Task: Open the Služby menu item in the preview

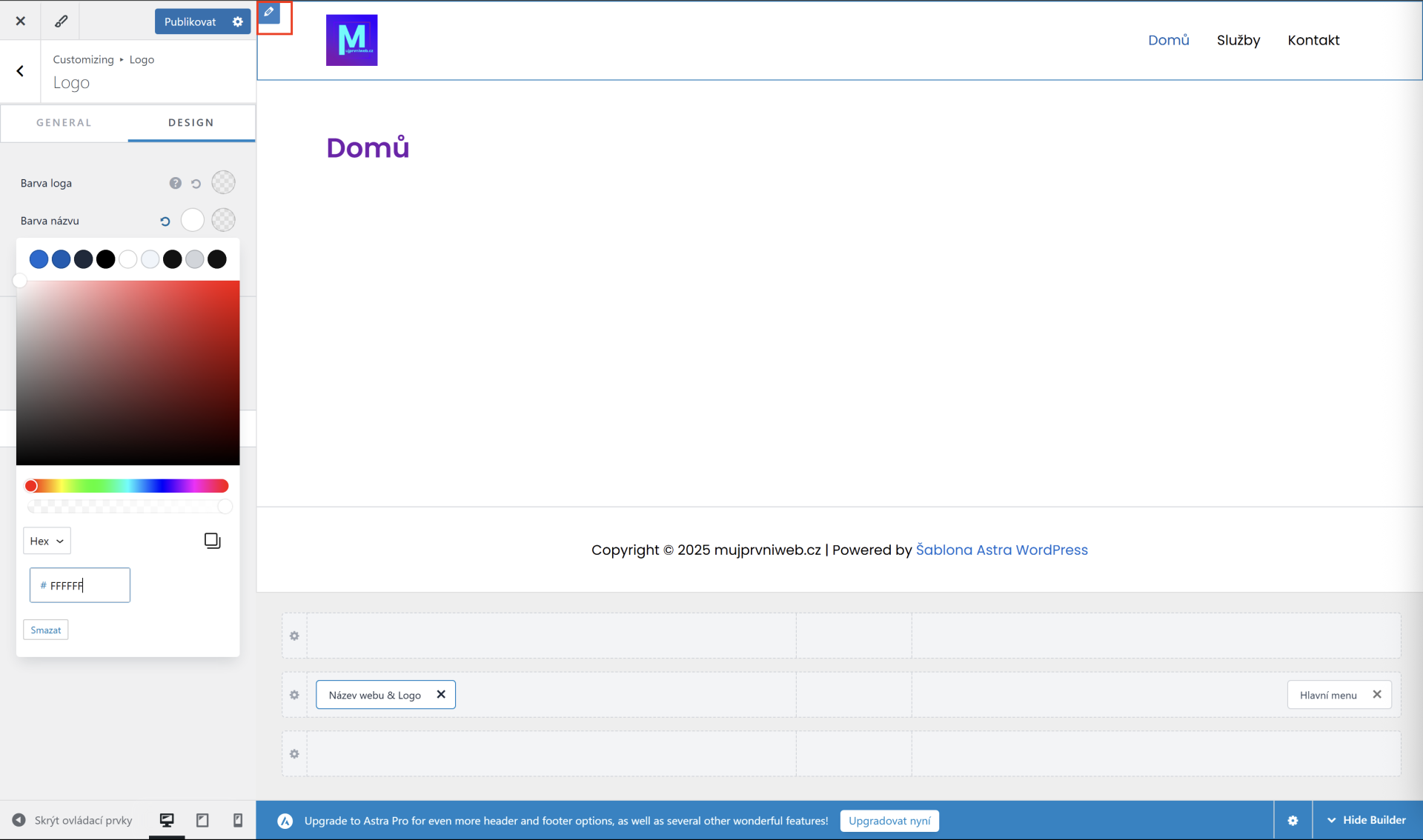Action: pos(1238,40)
